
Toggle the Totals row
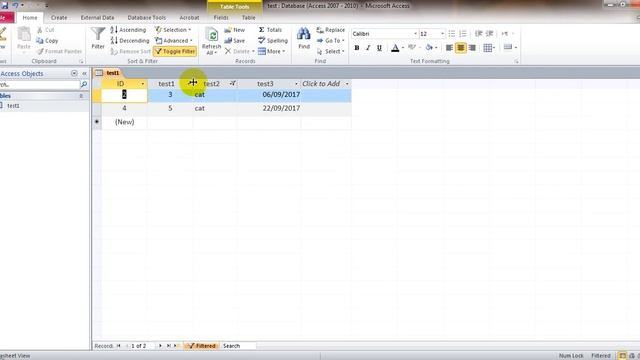[270, 30]
